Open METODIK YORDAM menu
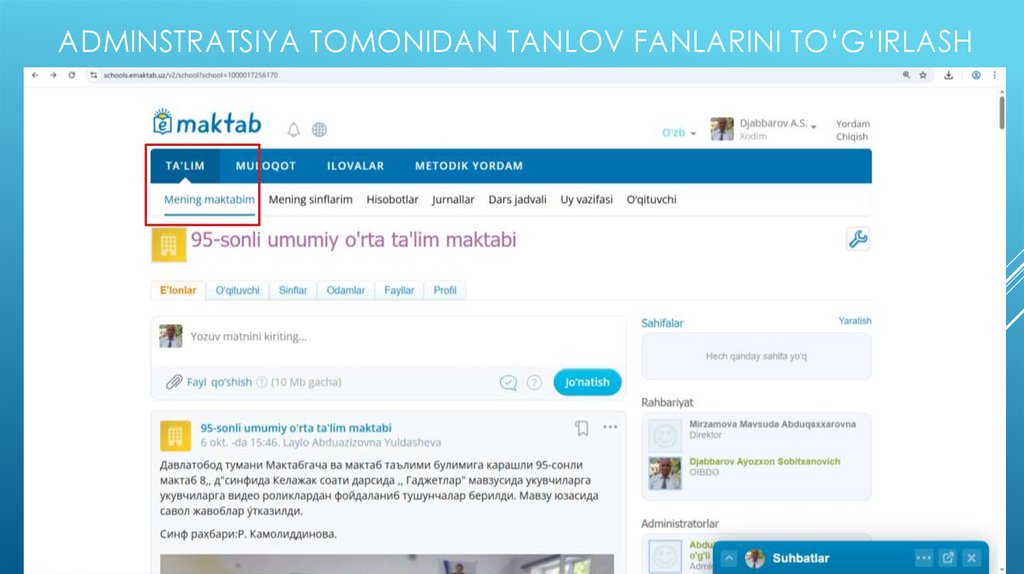This screenshot has height=574, width=1024. tap(469, 166)
